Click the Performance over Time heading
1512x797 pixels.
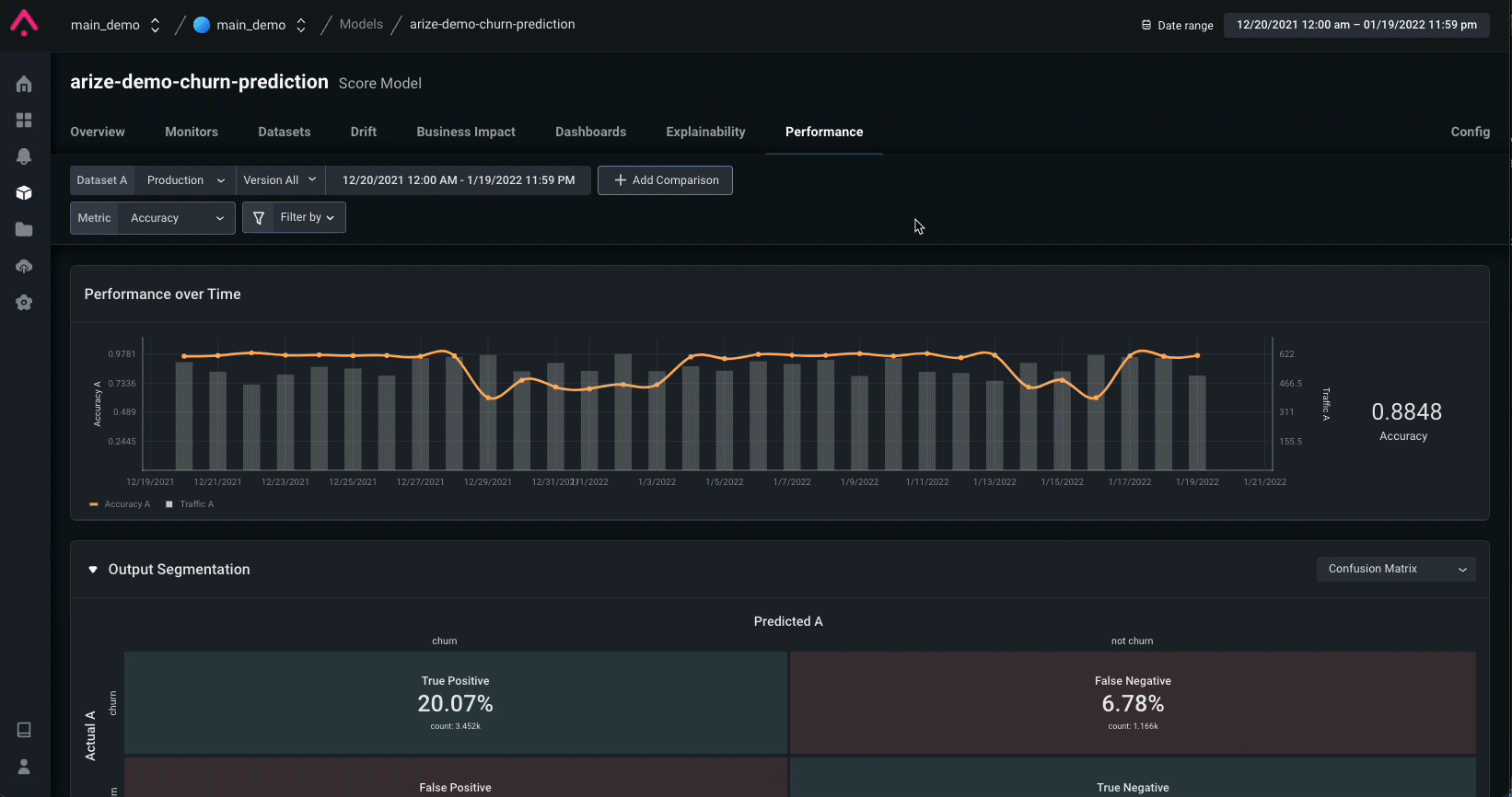162,294
